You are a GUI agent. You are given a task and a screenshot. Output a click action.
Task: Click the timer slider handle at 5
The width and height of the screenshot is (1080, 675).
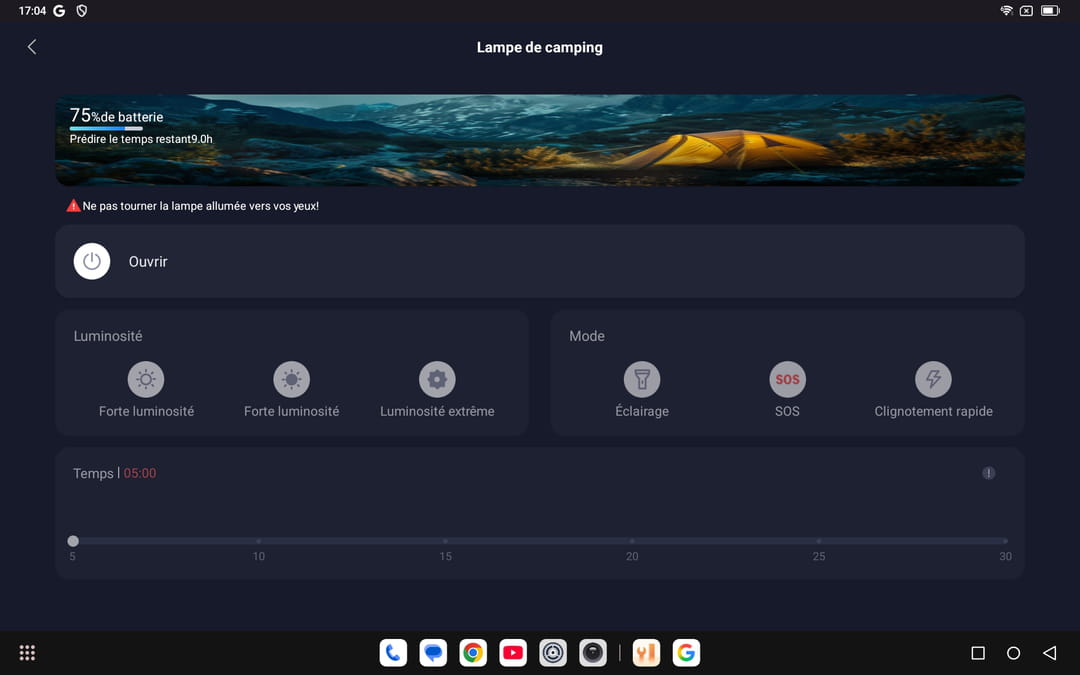(73, 541)
